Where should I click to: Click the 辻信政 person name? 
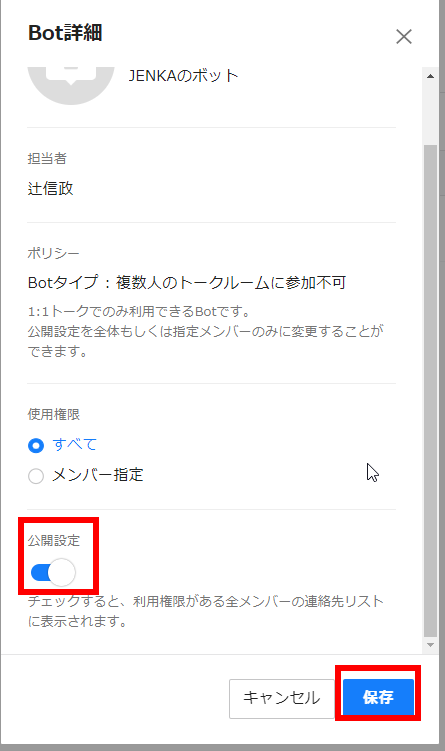pos(50,188)
